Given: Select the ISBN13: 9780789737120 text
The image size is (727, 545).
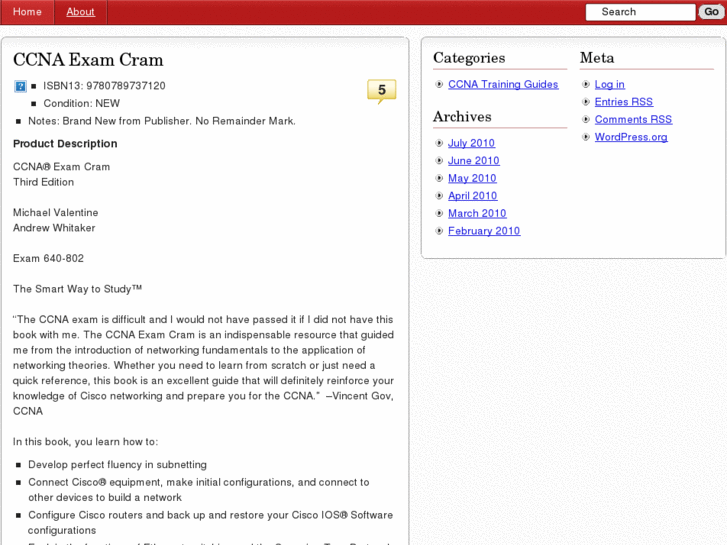Looking at the screenshot, I should [x=104, y=86].
